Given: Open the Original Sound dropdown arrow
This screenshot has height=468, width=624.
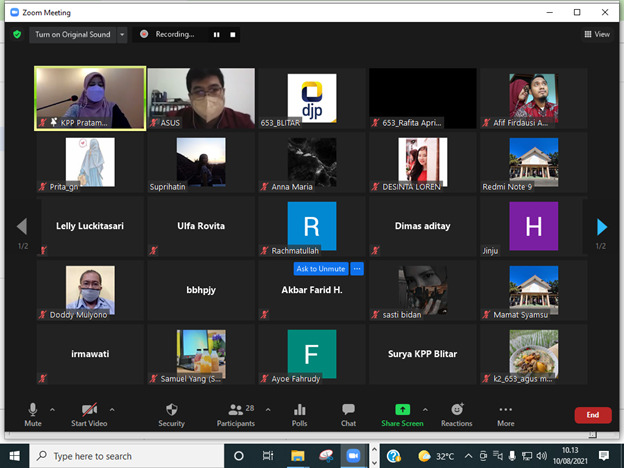Looking at the screenshot, I should pyautogui.click(x=122, y=34).
